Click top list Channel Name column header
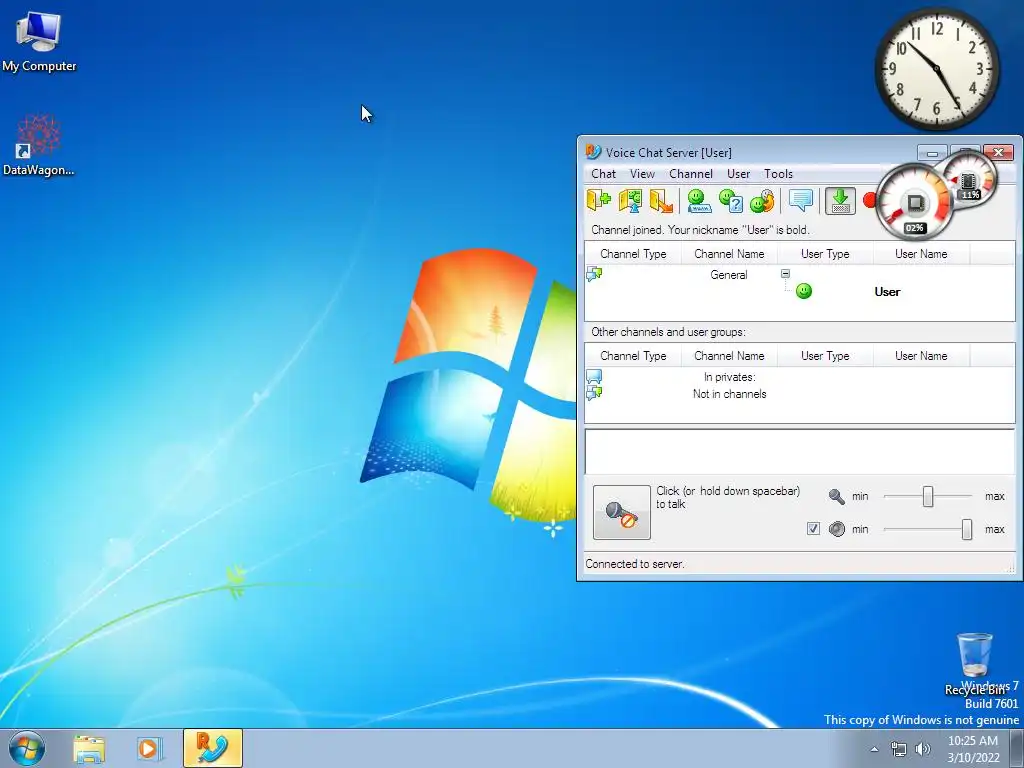 [x=729, y=254]
